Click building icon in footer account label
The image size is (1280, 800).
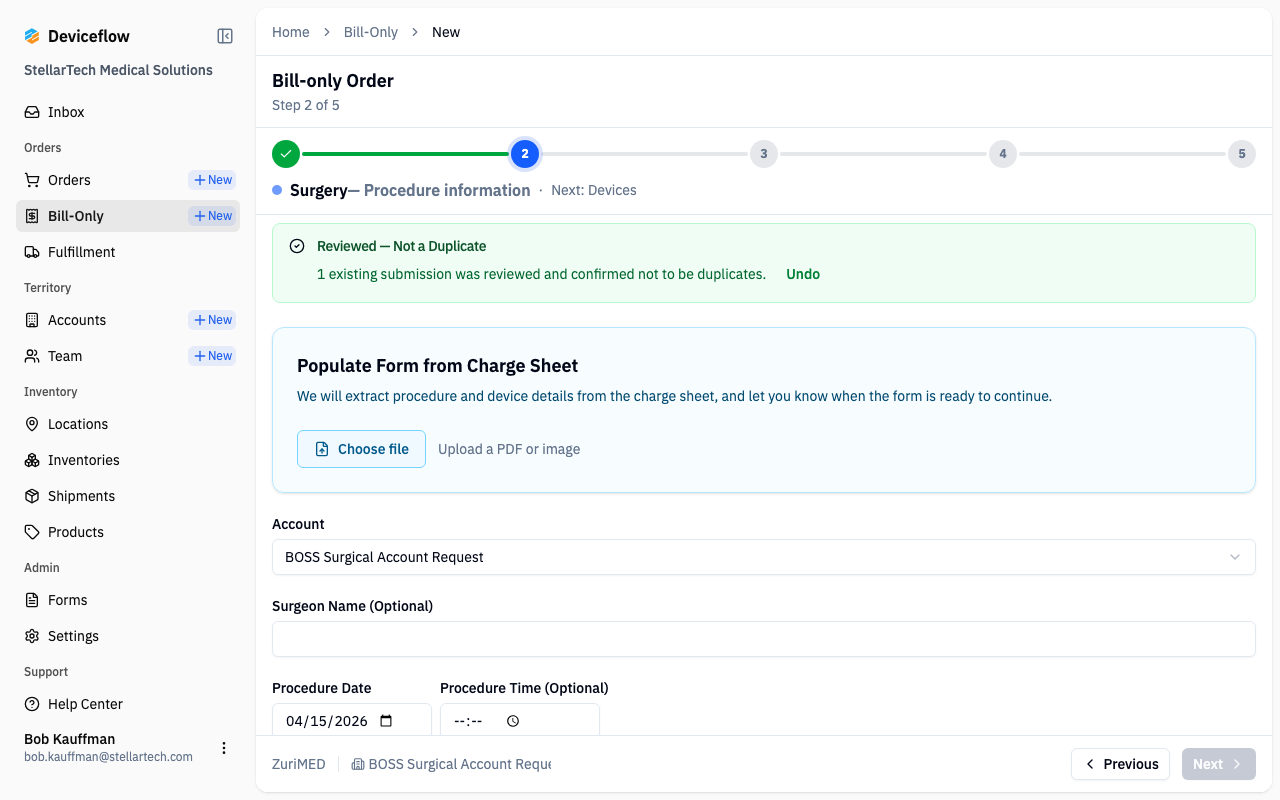pyautogui.click(x=357, y=764)
